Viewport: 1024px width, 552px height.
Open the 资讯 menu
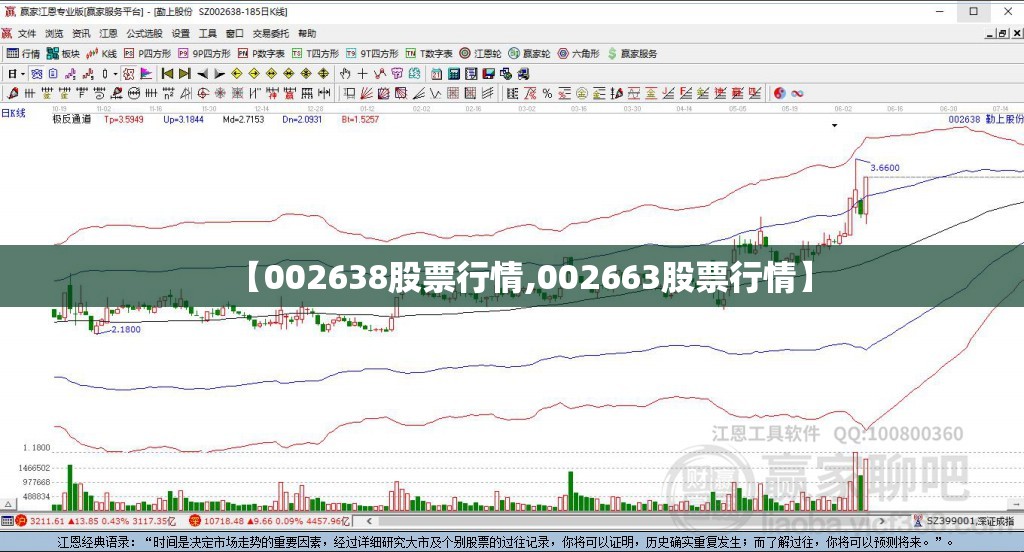point(81,33)
